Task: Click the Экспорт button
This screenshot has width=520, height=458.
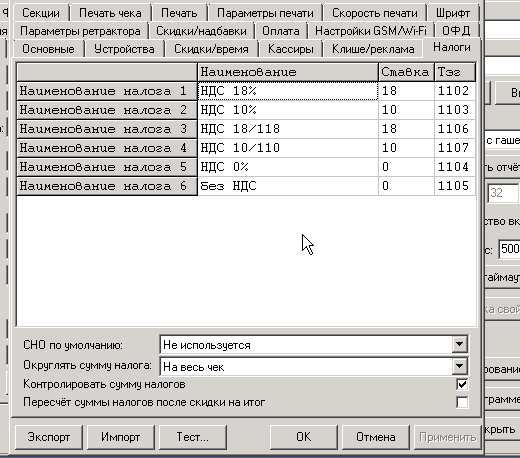Action: coord(49,437)
